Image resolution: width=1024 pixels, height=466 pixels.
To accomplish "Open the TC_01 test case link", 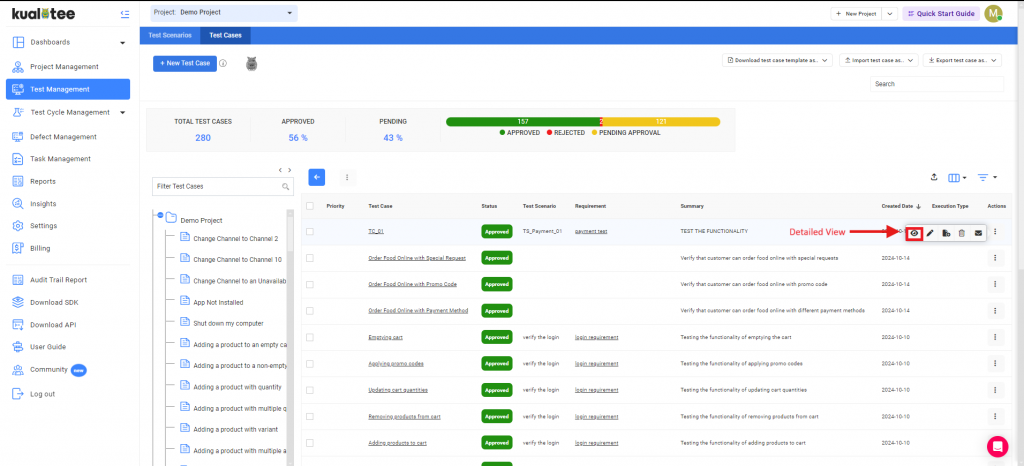I will (376, 232).
